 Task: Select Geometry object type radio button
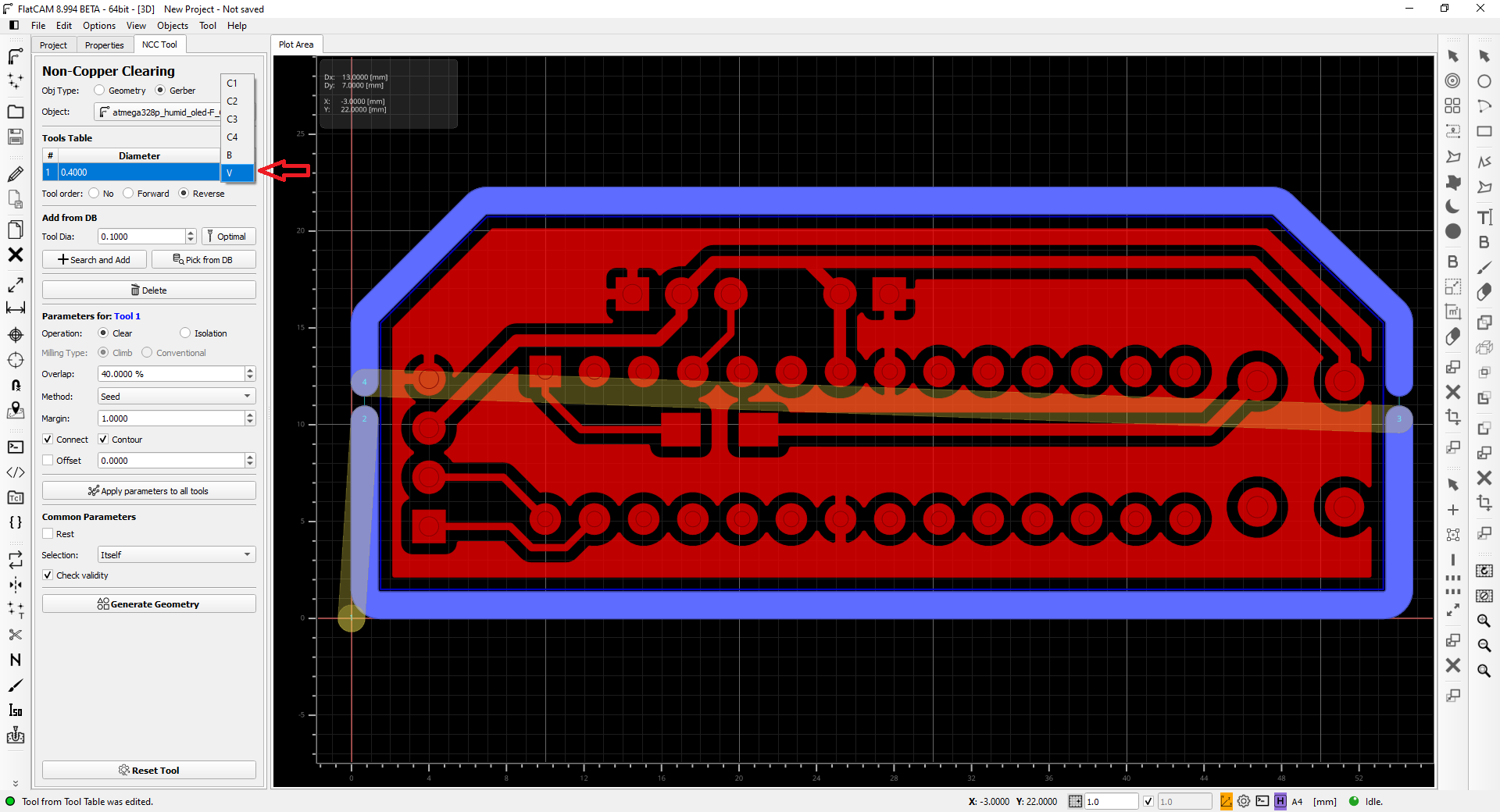(x=99, y=91)
